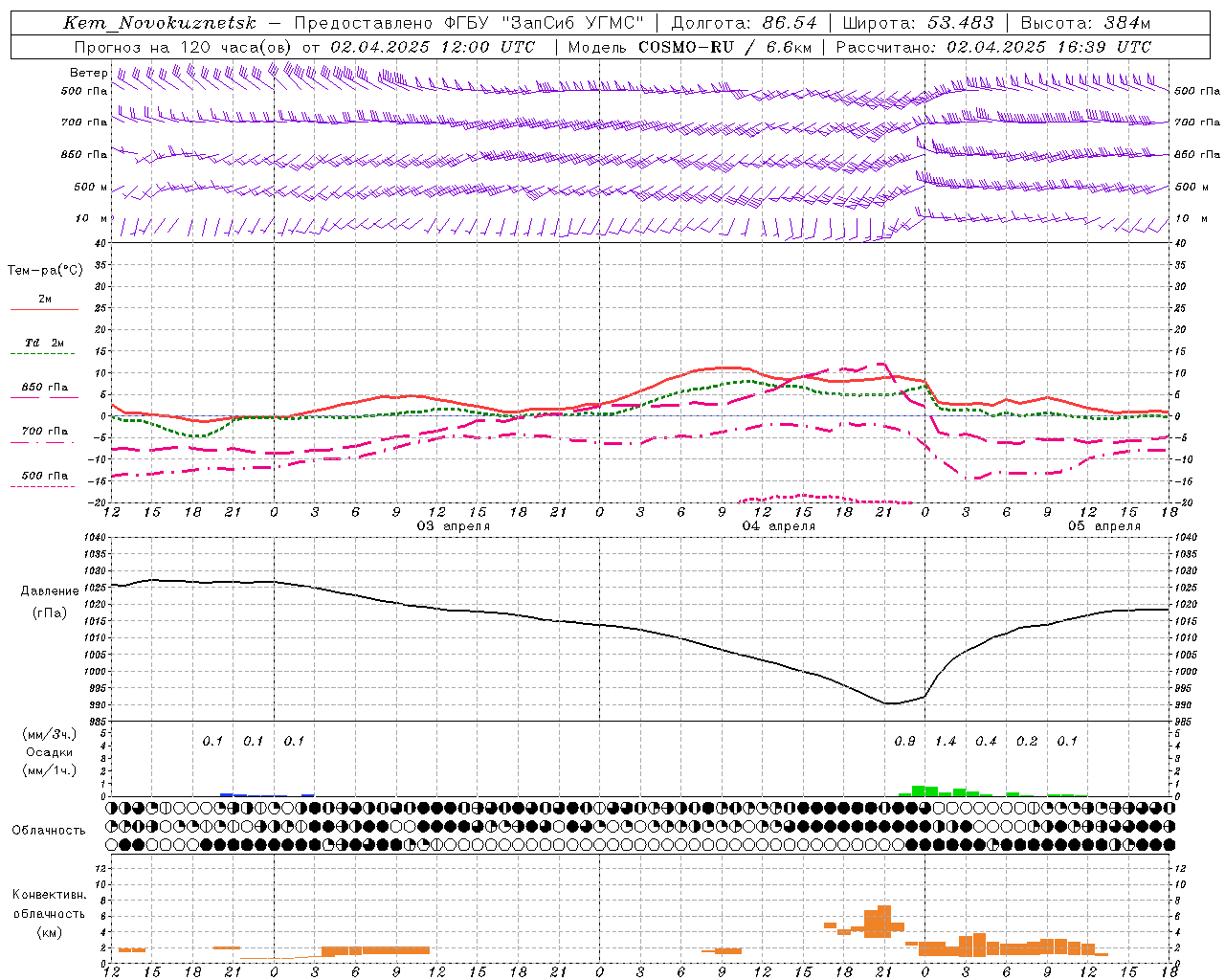The width and height of the screenshot is (1225, 980).
Task: Click the pink dotted line sample under the legend's '500 гПа'
Action: point(43,487)
